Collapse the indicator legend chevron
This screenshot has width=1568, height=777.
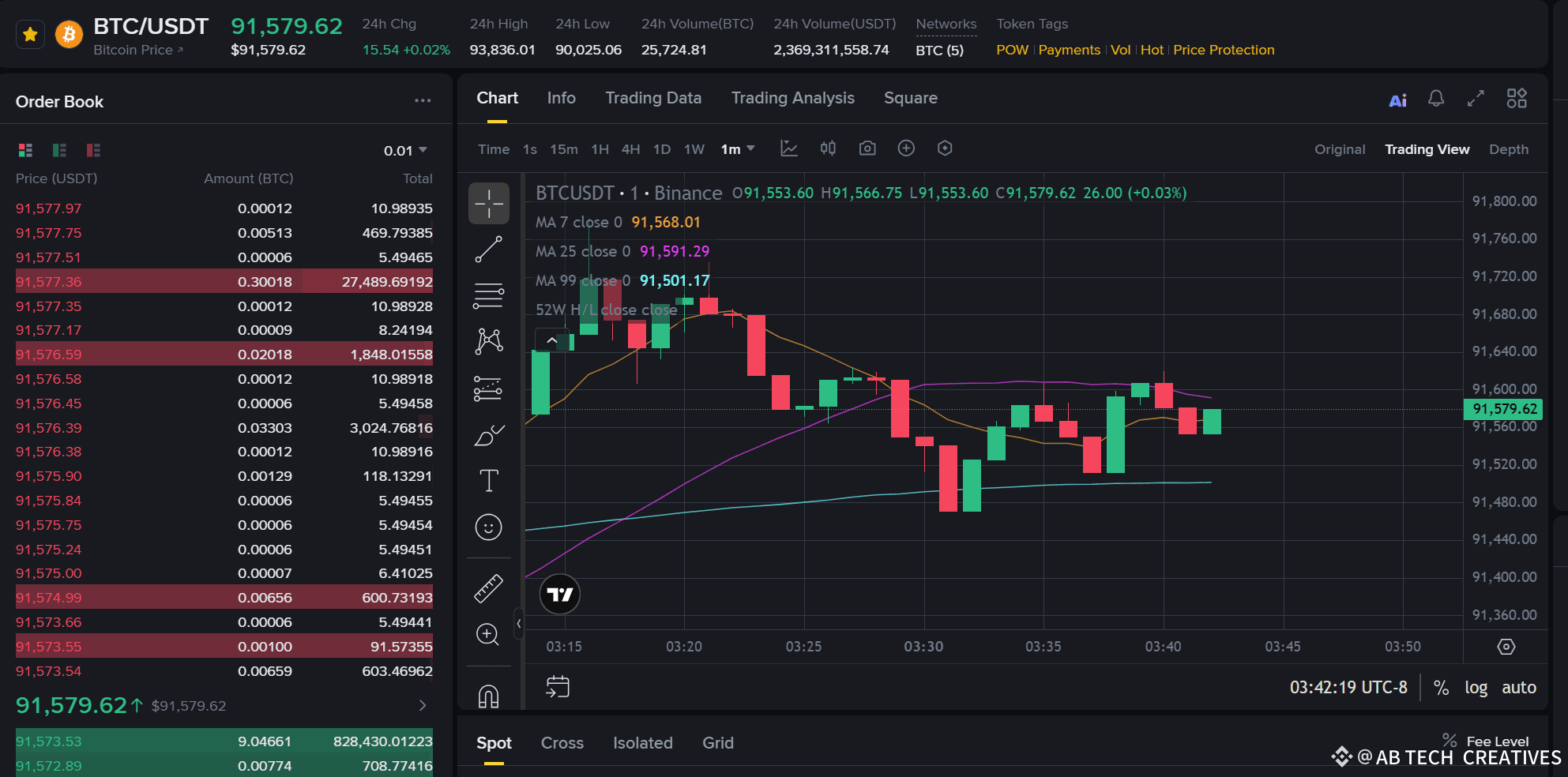(x=551, y=340)
